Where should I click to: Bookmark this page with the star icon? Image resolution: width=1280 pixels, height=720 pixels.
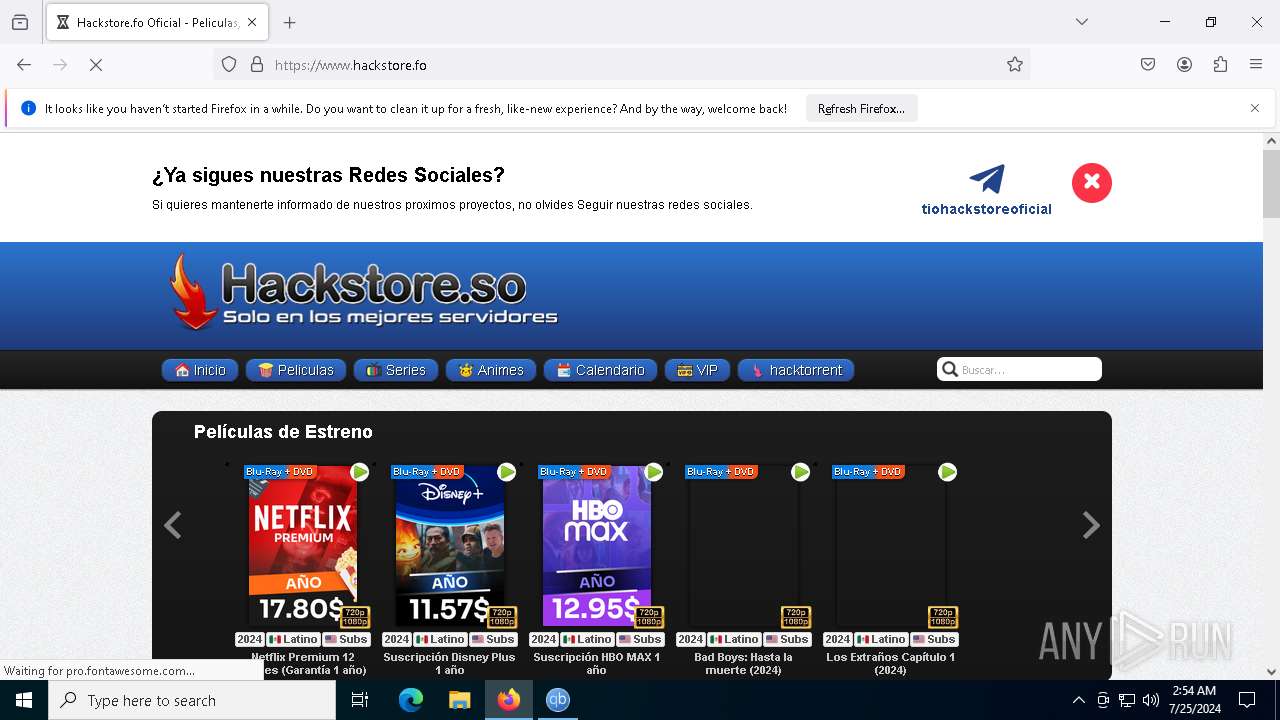pyautogui.click(x=1015, y=65)
